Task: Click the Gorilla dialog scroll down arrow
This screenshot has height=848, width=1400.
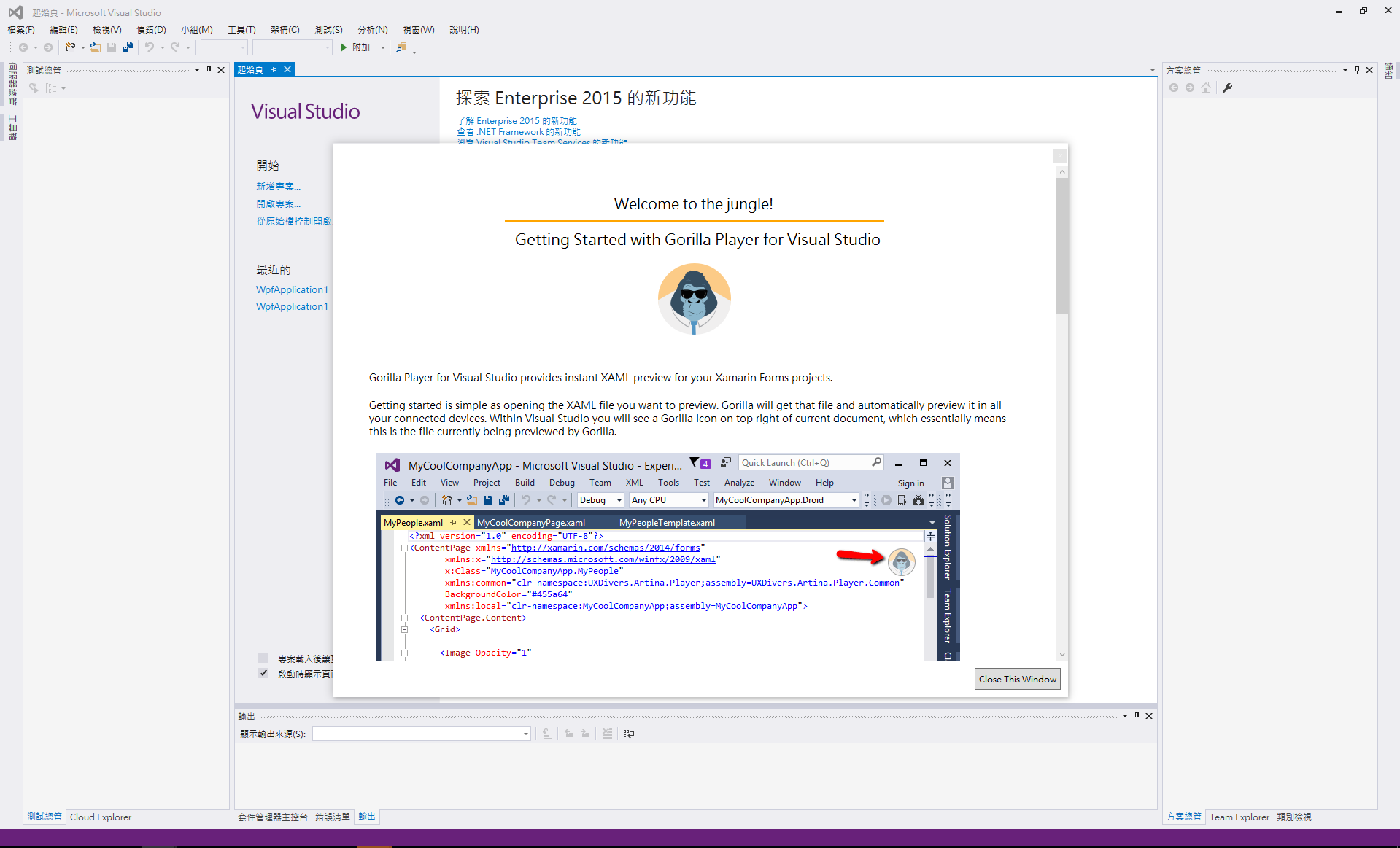Action: (x=1061, y=655)
